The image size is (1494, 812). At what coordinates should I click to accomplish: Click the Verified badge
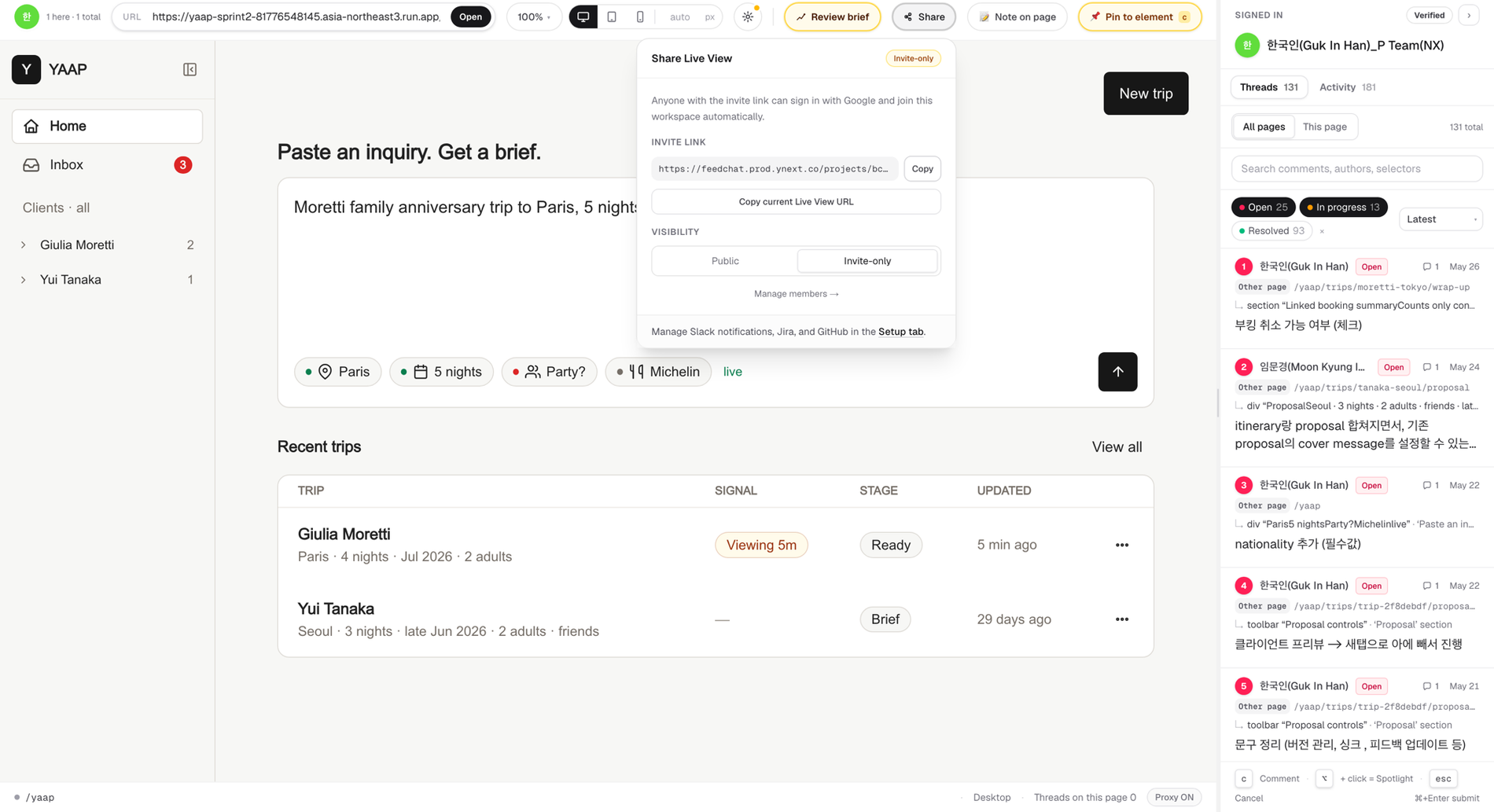(1429, 15)
